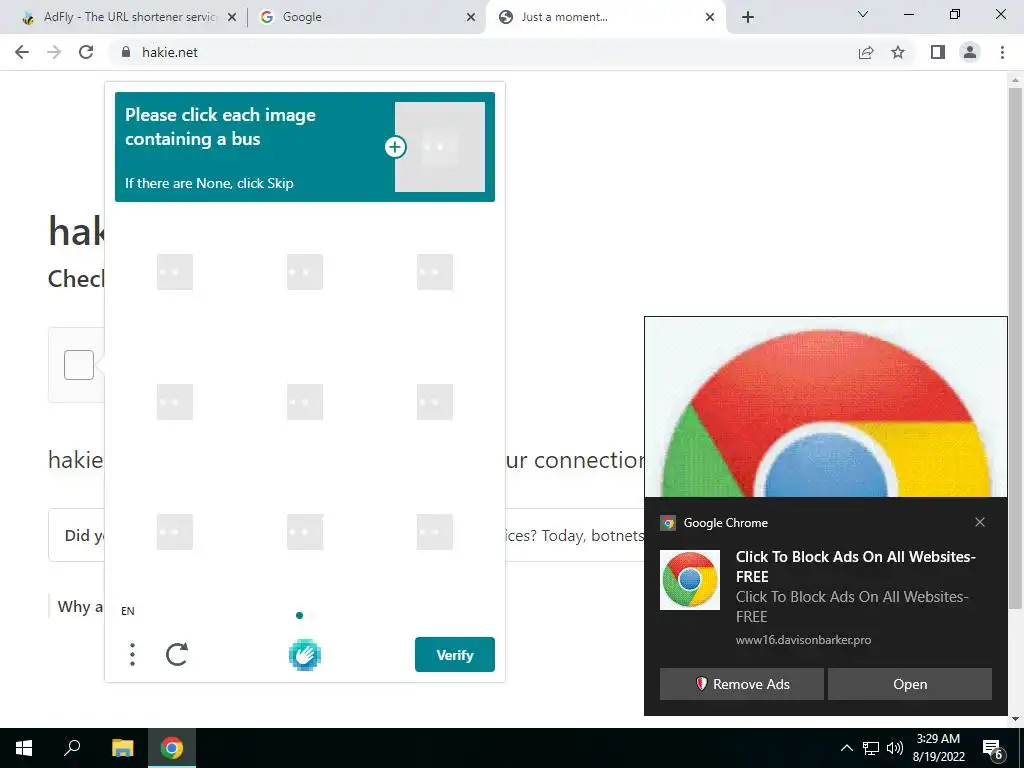Select the bottom-left captcha image

[x=174, y=532]
